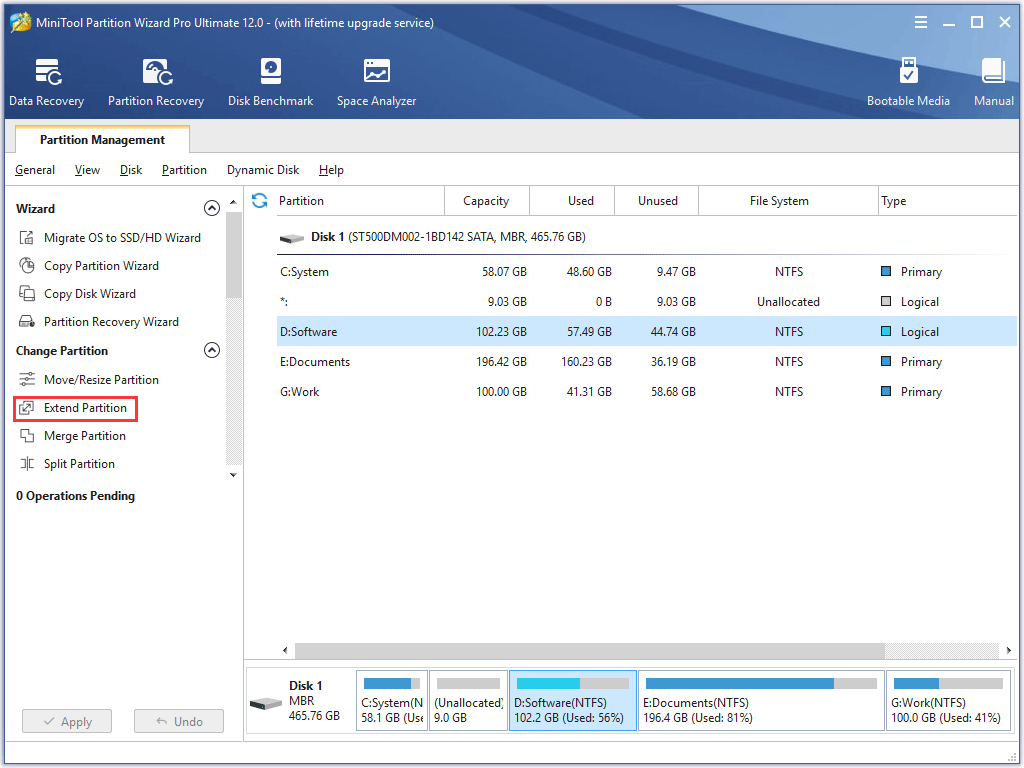This screenshot has height=768, width=1024.
Task: Click the G:Work(NTFS) block in disk map
Action: 948,701
